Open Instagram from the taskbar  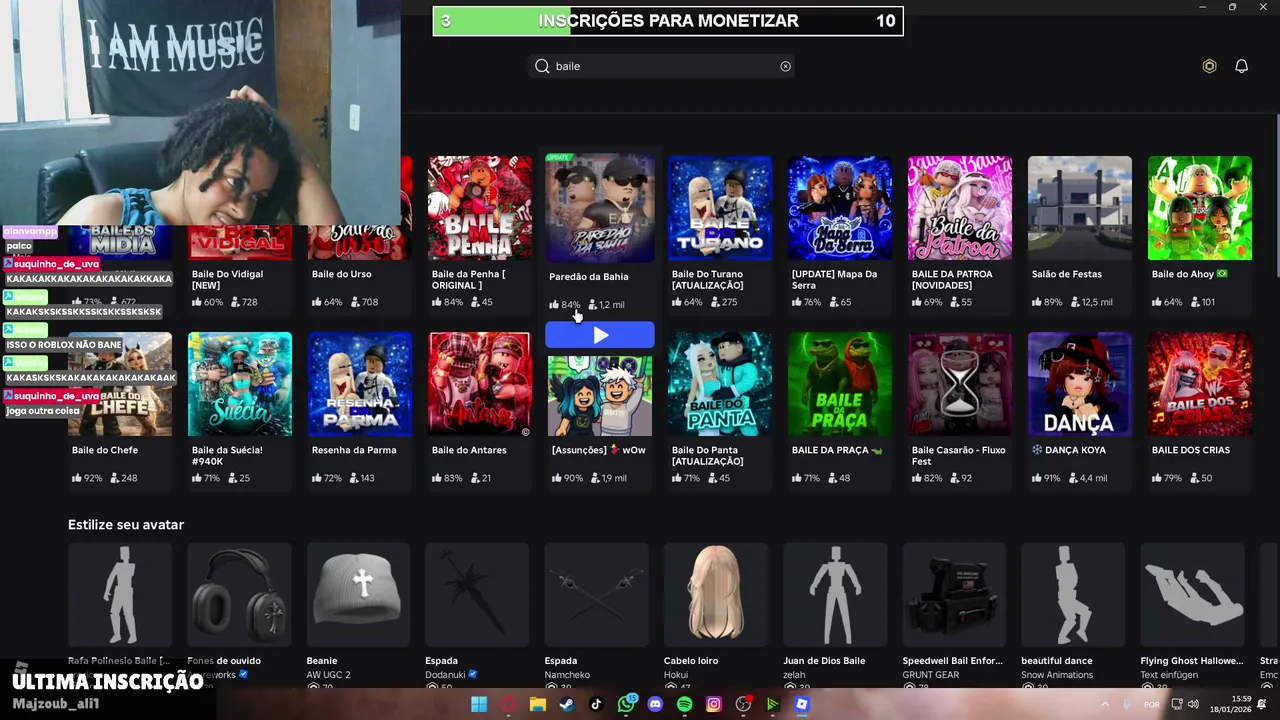pos(714,704)
